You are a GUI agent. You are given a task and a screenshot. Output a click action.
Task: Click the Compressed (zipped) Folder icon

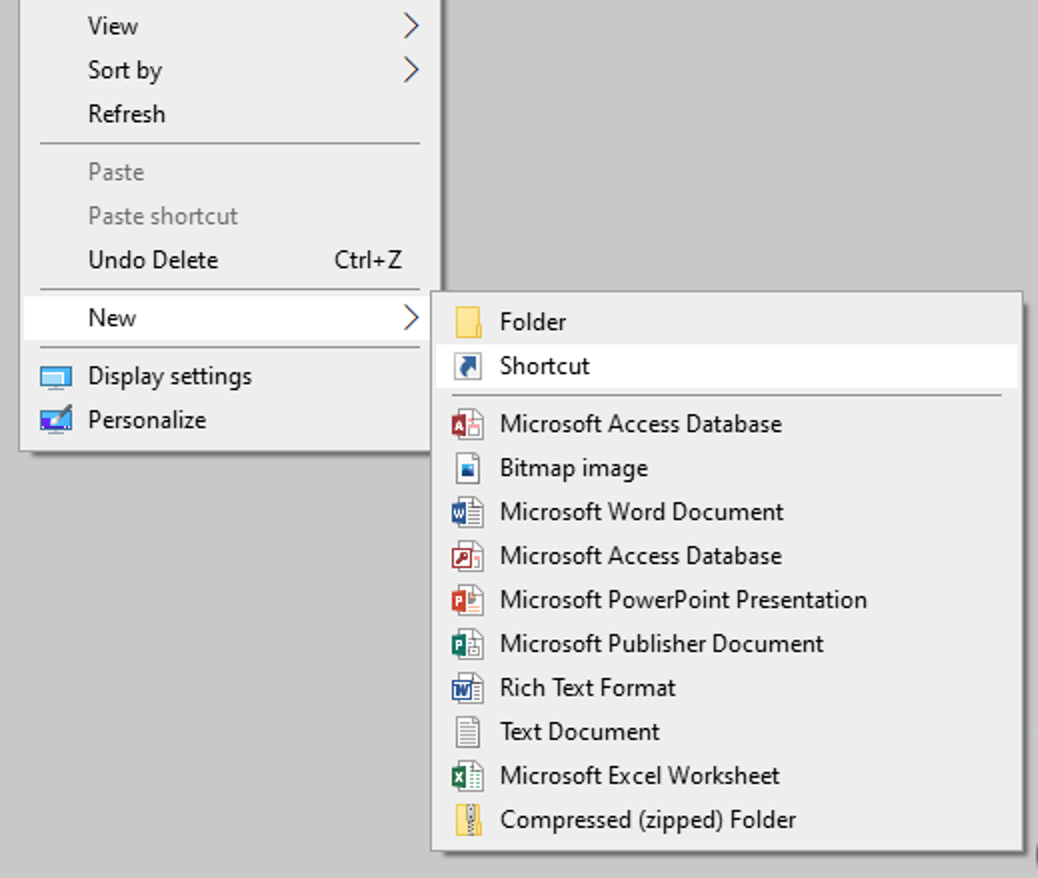(x=468, y=820)
